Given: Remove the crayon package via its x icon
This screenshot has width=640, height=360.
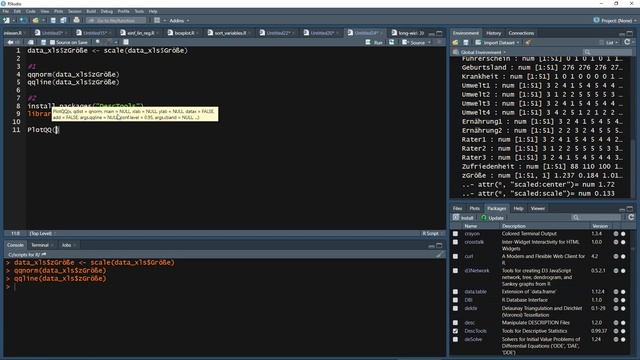Looking at the screenshot, I should 623,234.
